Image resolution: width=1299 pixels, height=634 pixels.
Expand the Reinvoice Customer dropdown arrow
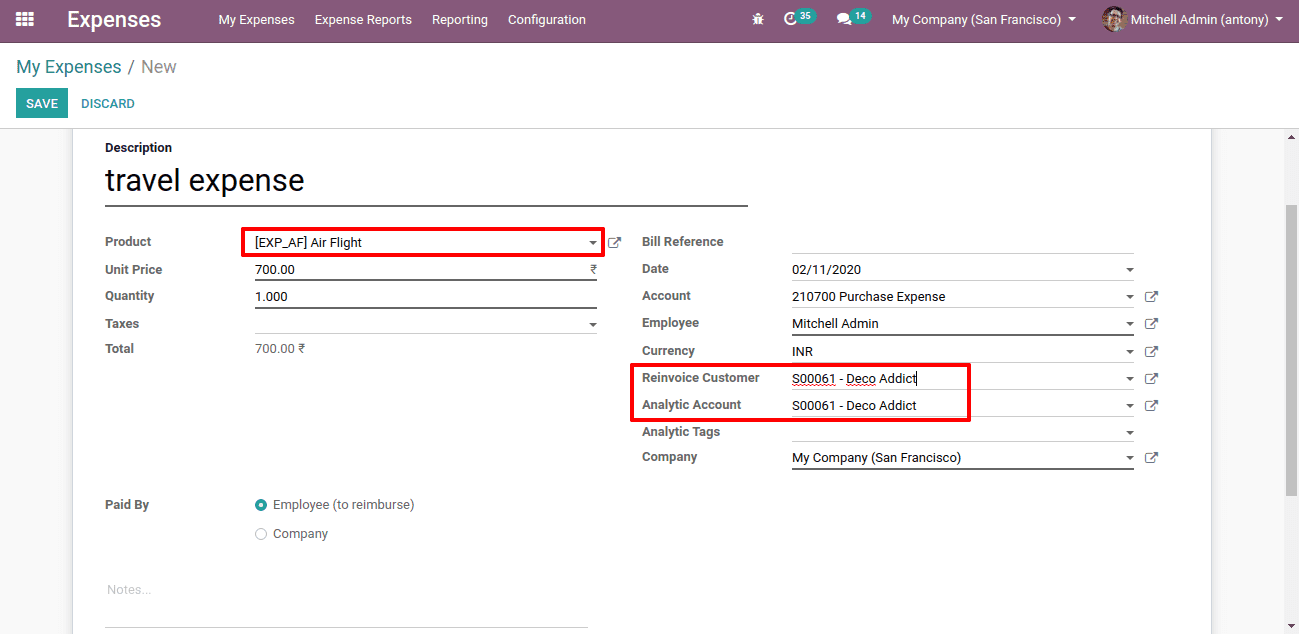pos(1129,379)
